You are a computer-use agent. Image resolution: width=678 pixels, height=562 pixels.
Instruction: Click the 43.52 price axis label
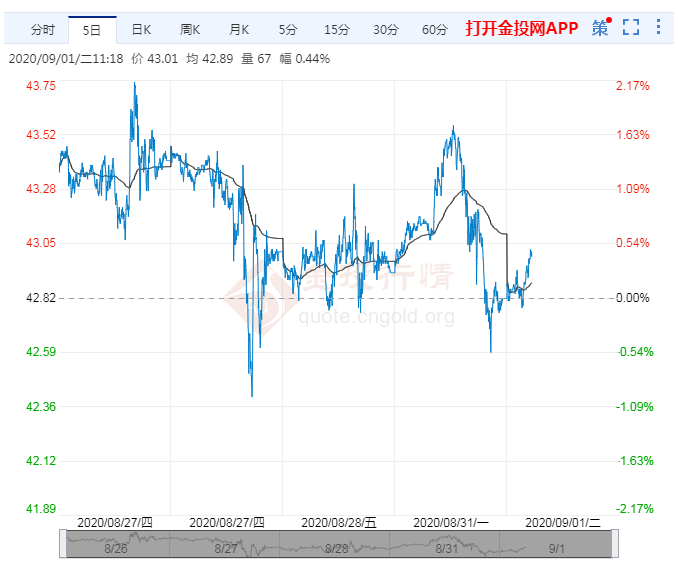(41, 135)
